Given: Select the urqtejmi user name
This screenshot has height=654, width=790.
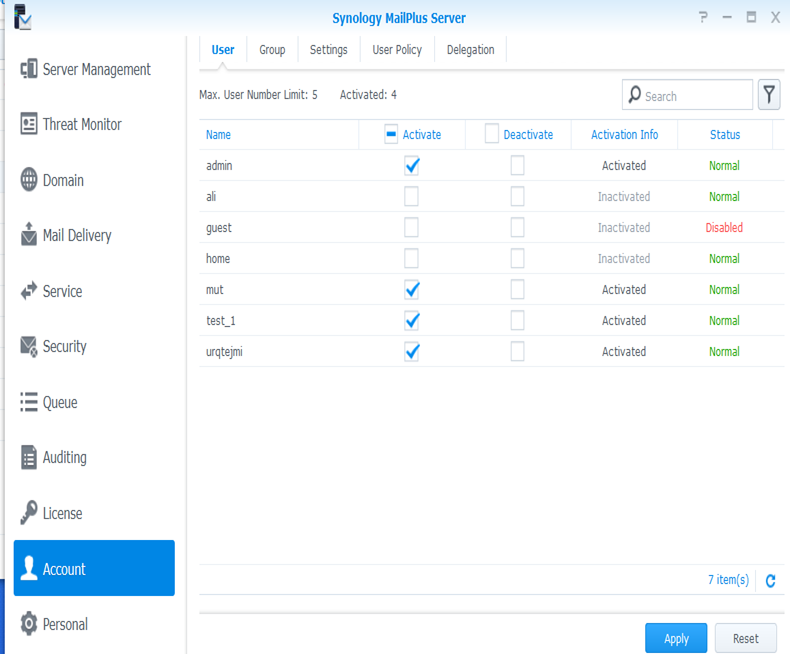Looking at the screenshot, I should [224, 352].
